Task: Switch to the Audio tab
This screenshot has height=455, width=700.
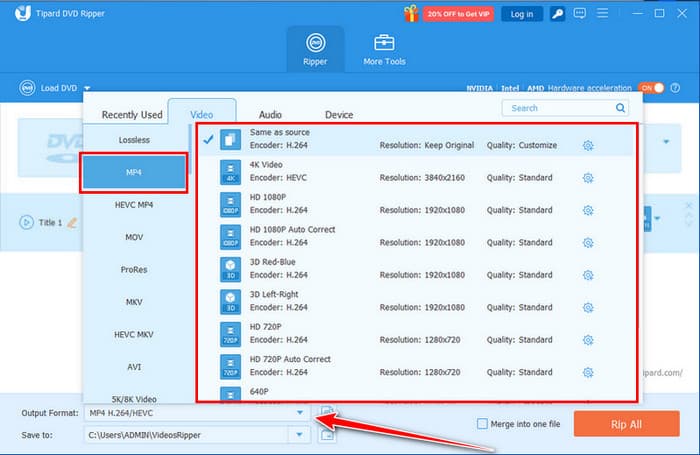Action: [270, 115]
